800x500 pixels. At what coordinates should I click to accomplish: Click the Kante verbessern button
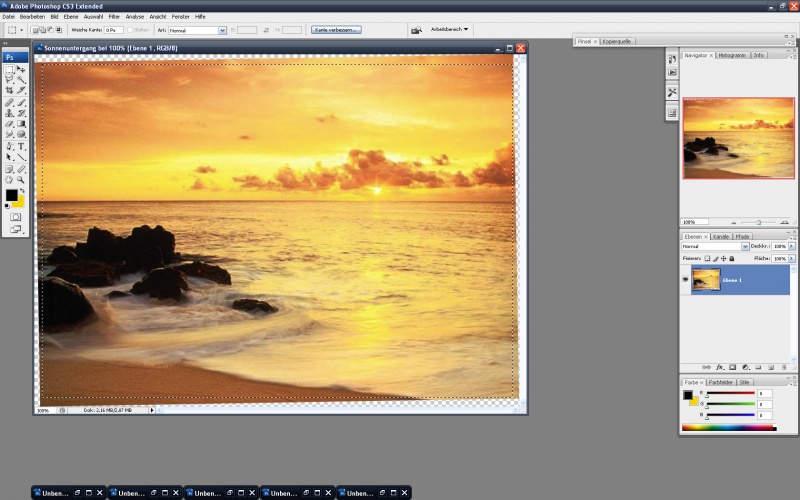coord(336,30)
